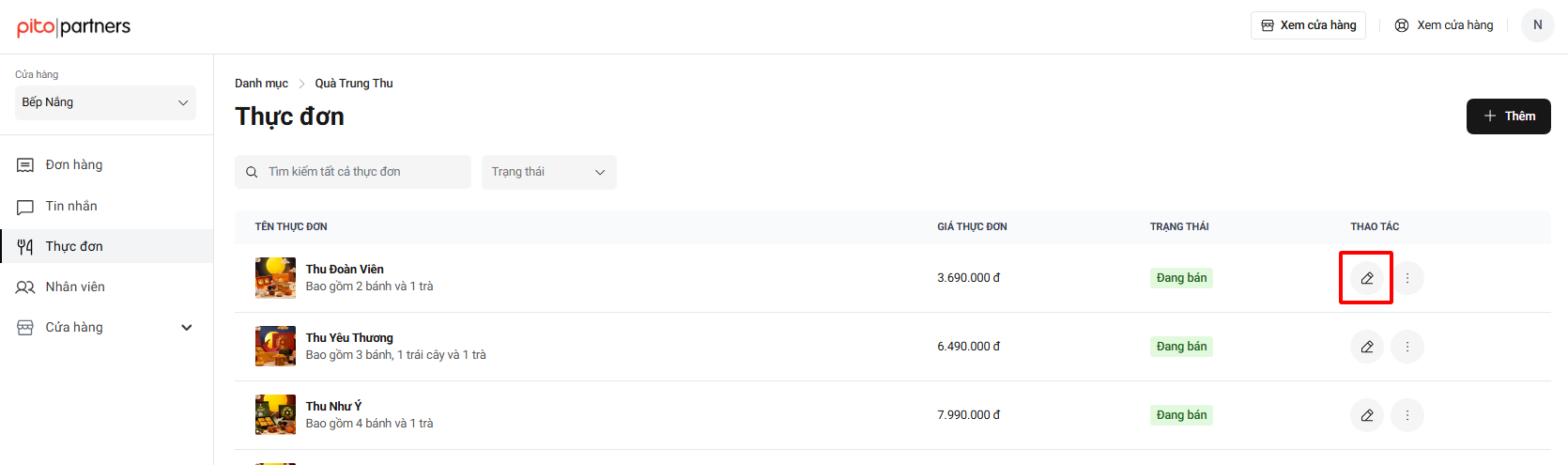Open three-dot menu for Thu Như Ý

click(1407, 415)
